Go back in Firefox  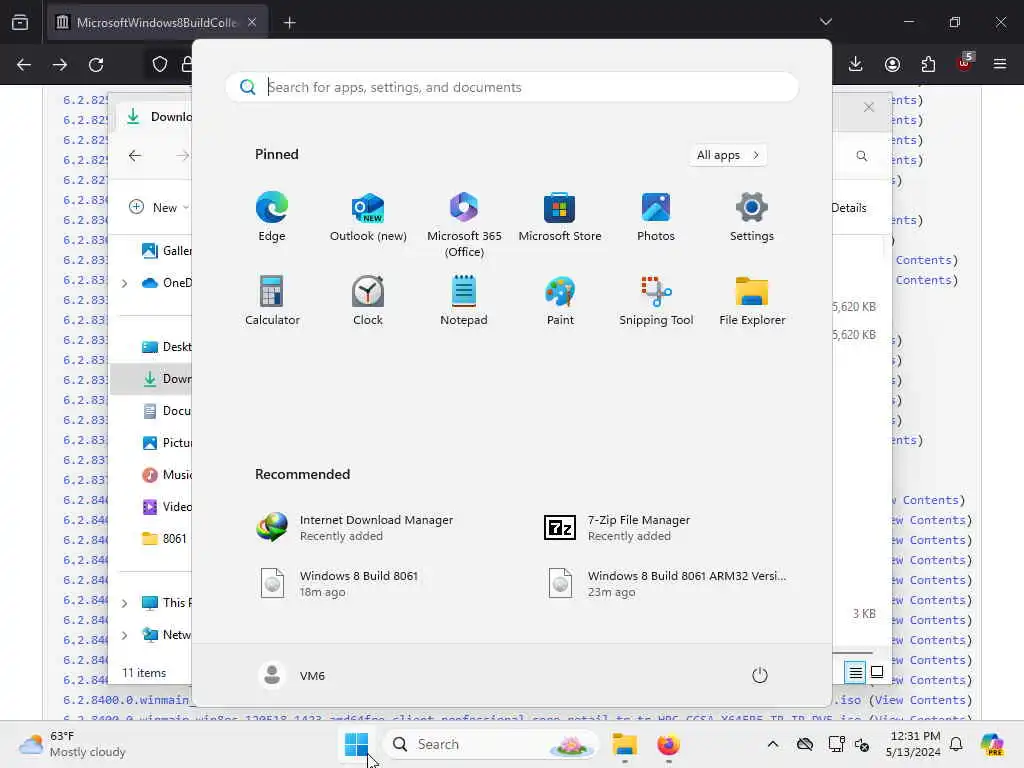coord(24,65)
